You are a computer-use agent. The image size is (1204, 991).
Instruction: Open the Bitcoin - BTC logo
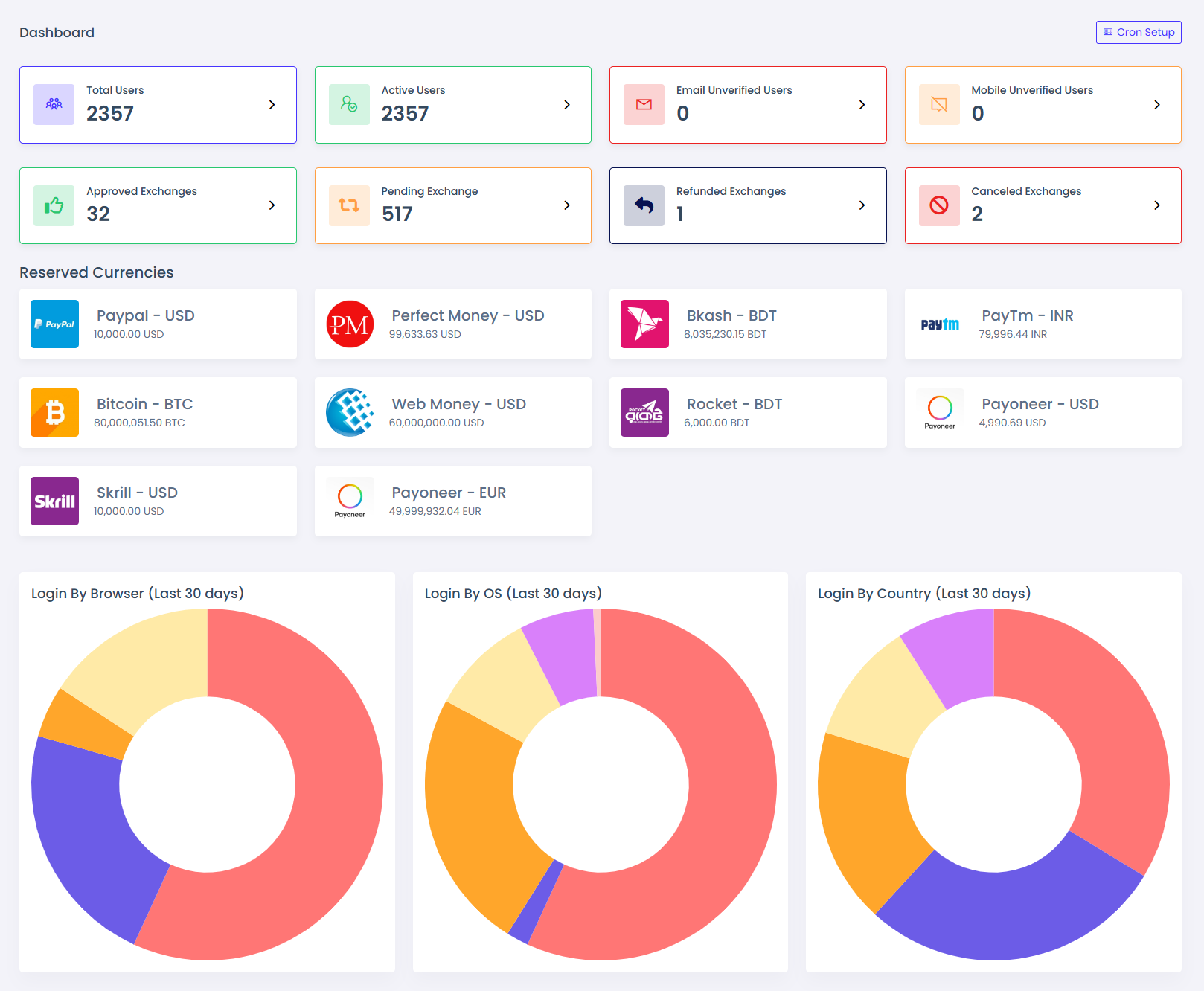point(54,412)
